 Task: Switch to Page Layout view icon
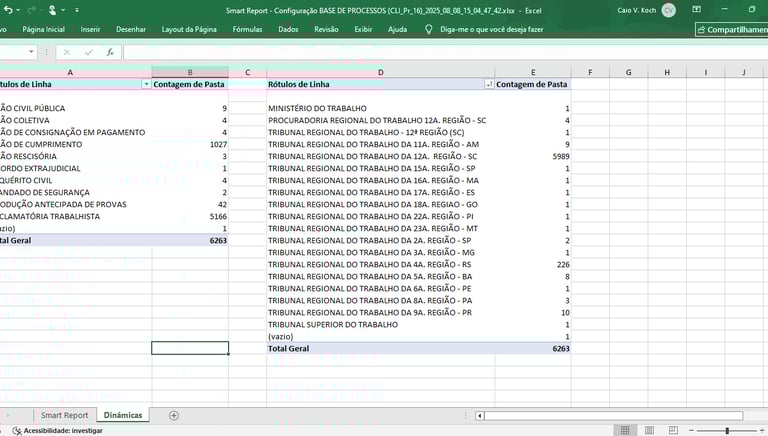point(650,430)
